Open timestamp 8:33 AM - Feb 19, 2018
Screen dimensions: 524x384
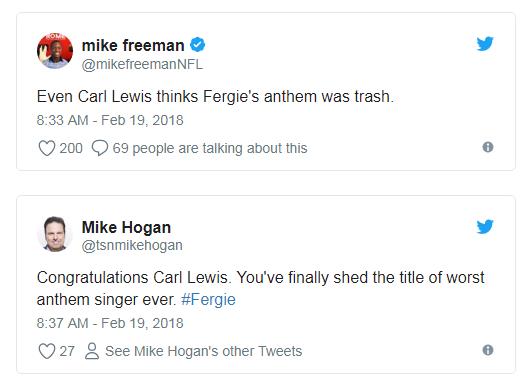(x=110, y=120)
